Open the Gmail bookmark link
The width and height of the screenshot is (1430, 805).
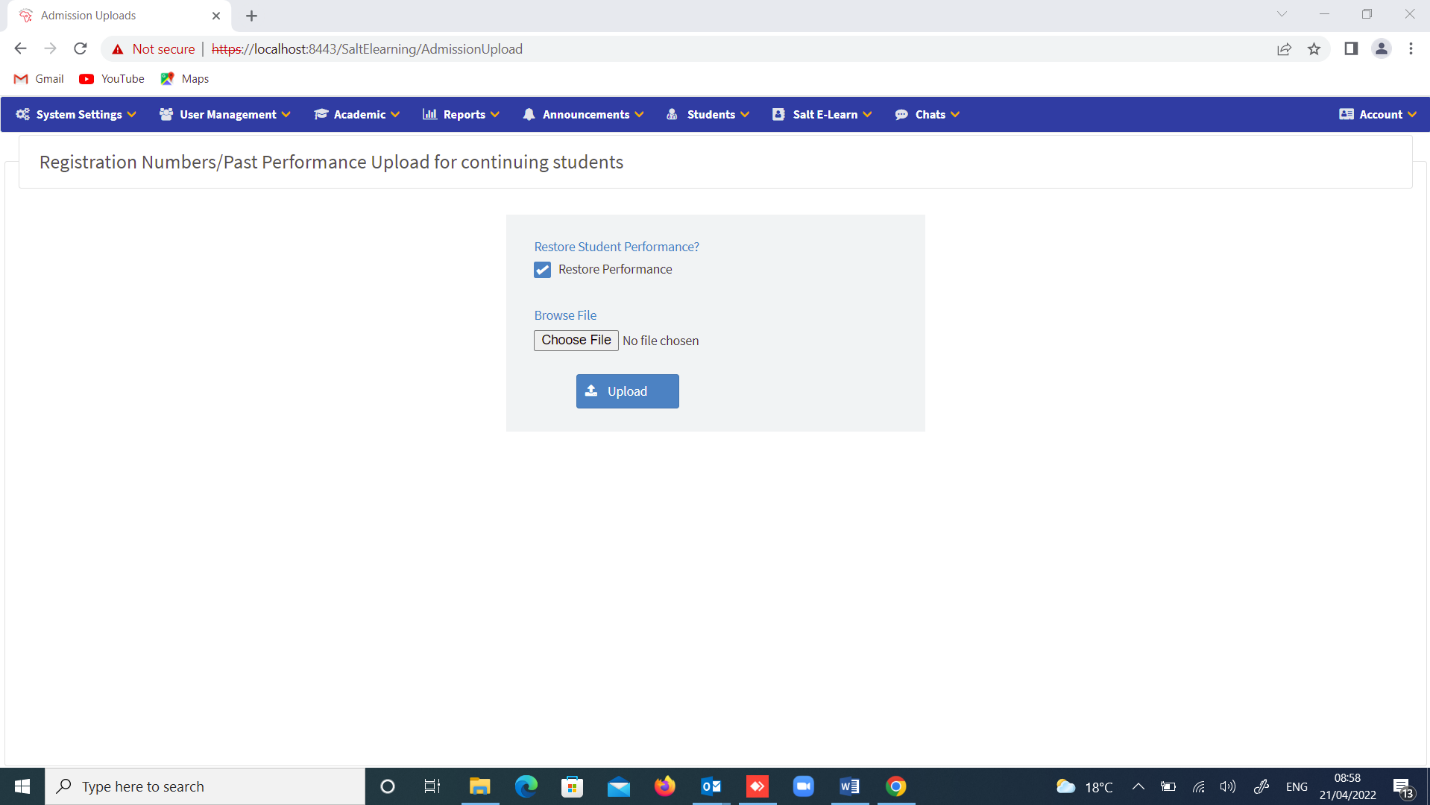[38, 79]
